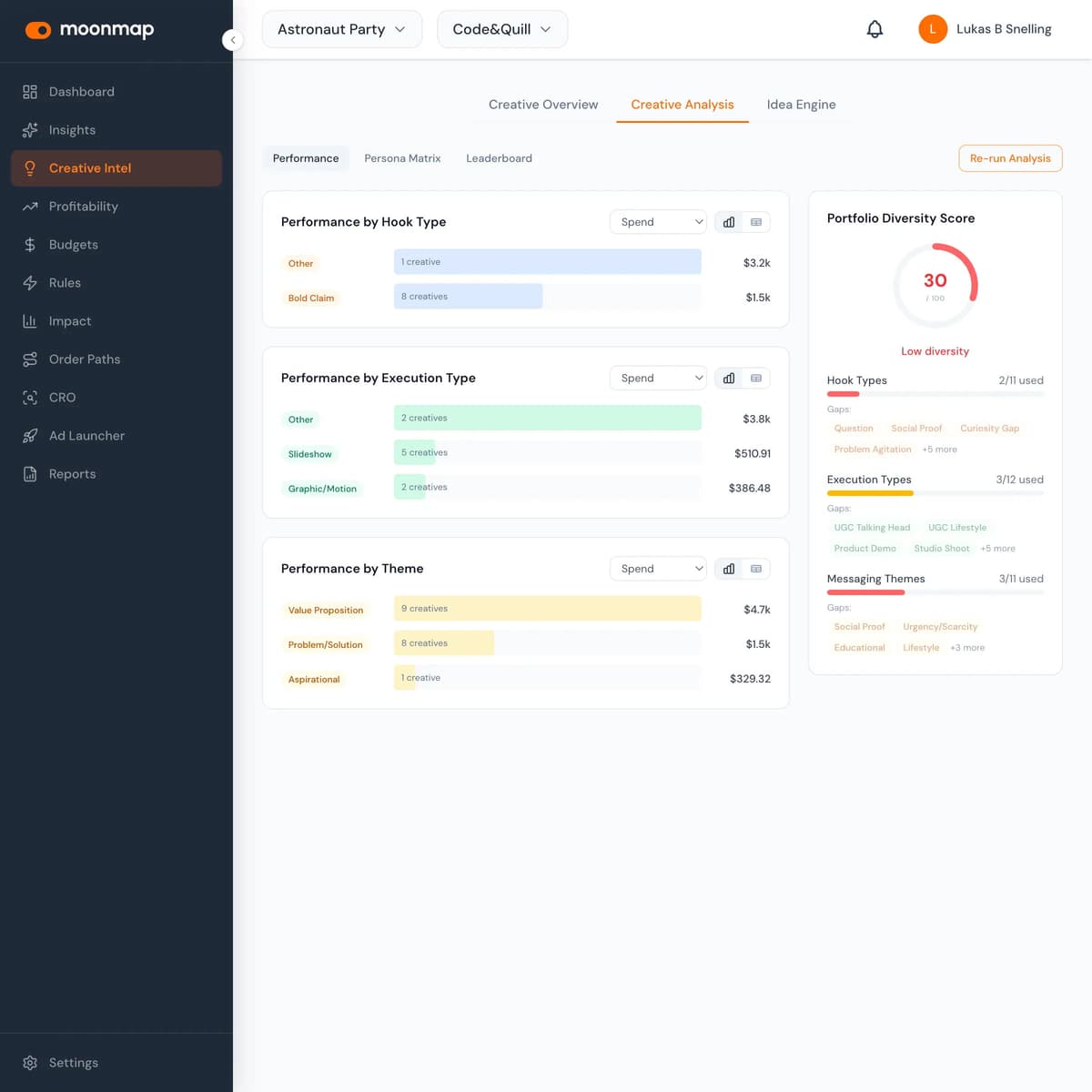The height and width of the screenshot is (1092, 1092).
Task: Switch Execution Type panel to bar chart view
Action: pyautogui.click(x=729, y=379)
